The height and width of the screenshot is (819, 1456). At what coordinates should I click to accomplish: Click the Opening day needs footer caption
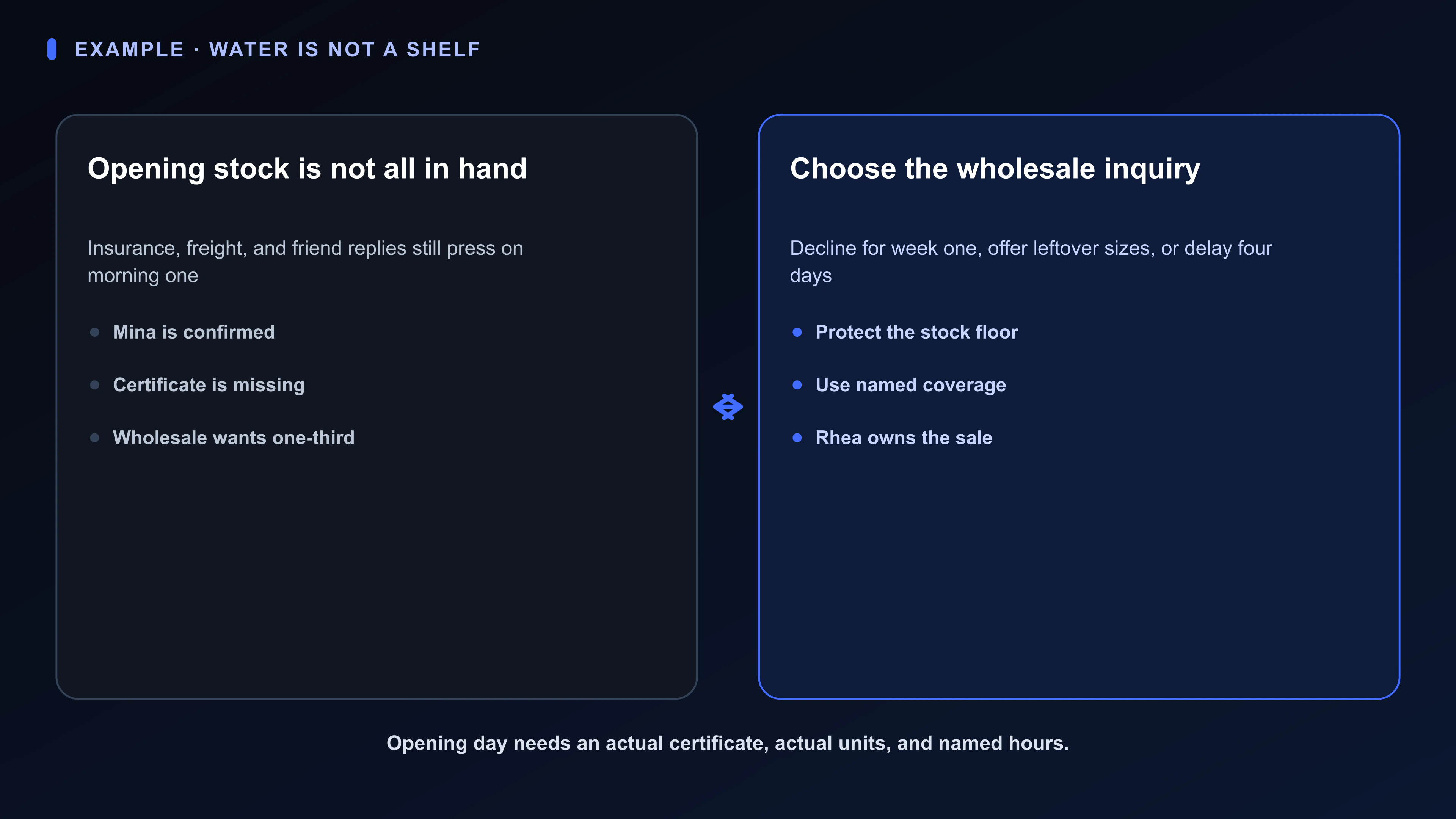(x=728, y=743)
